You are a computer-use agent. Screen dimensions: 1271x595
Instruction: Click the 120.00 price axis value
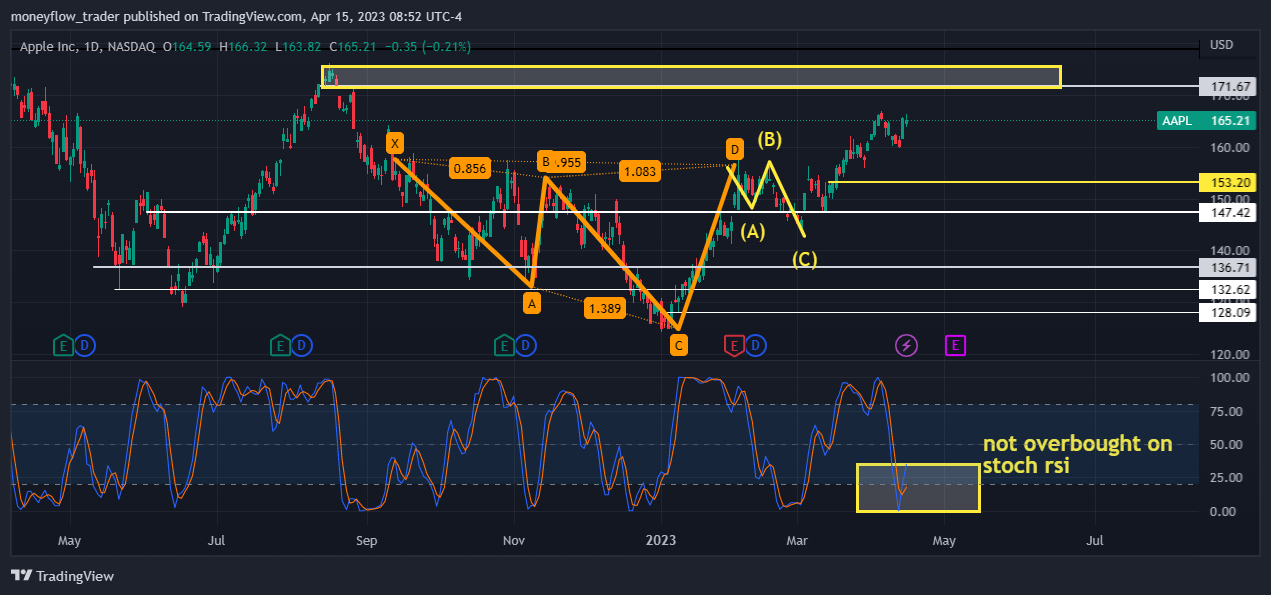(1229, 354)
